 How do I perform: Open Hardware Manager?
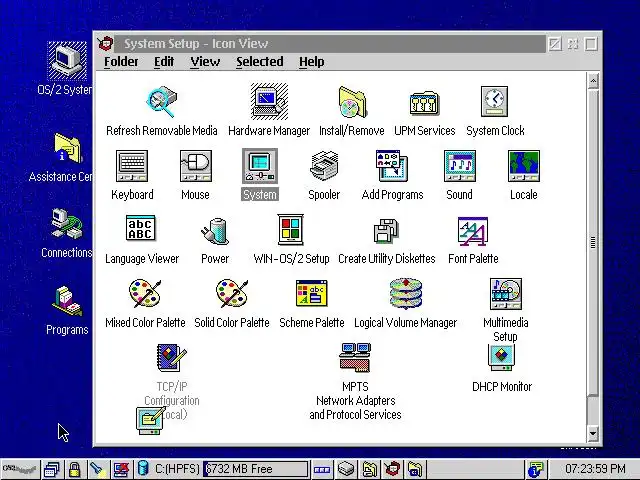pyautogui.click(x=269, y=101)
